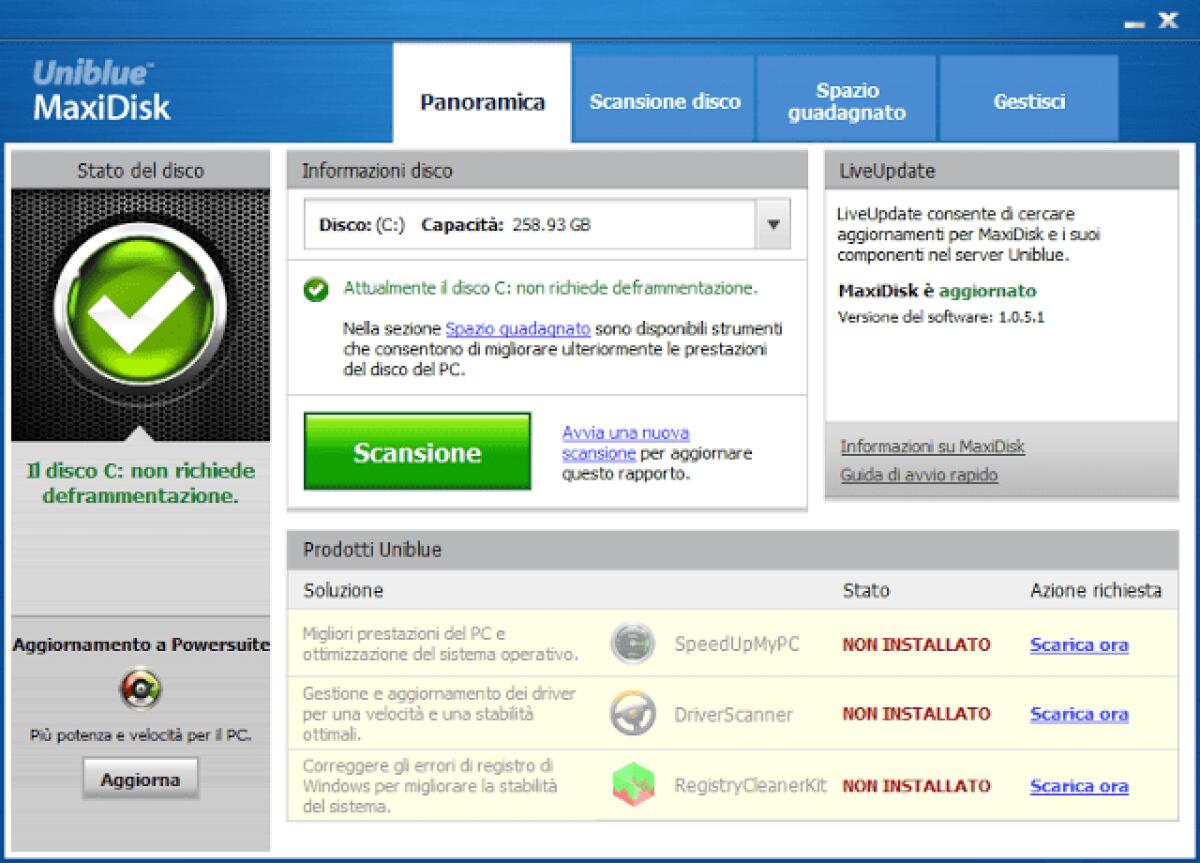Return to the Panoramica tab
The width and height of the screenshot is (1200, 863).
click(482, 101)
